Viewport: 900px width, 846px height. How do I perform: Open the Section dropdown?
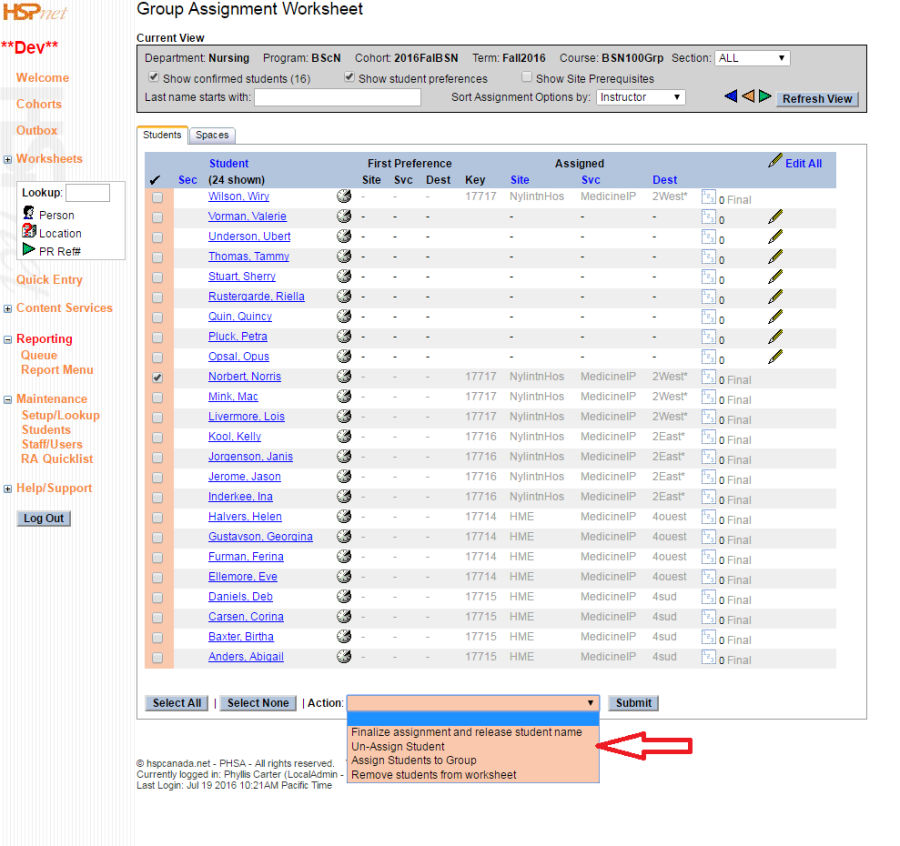[x=752, y=58]
